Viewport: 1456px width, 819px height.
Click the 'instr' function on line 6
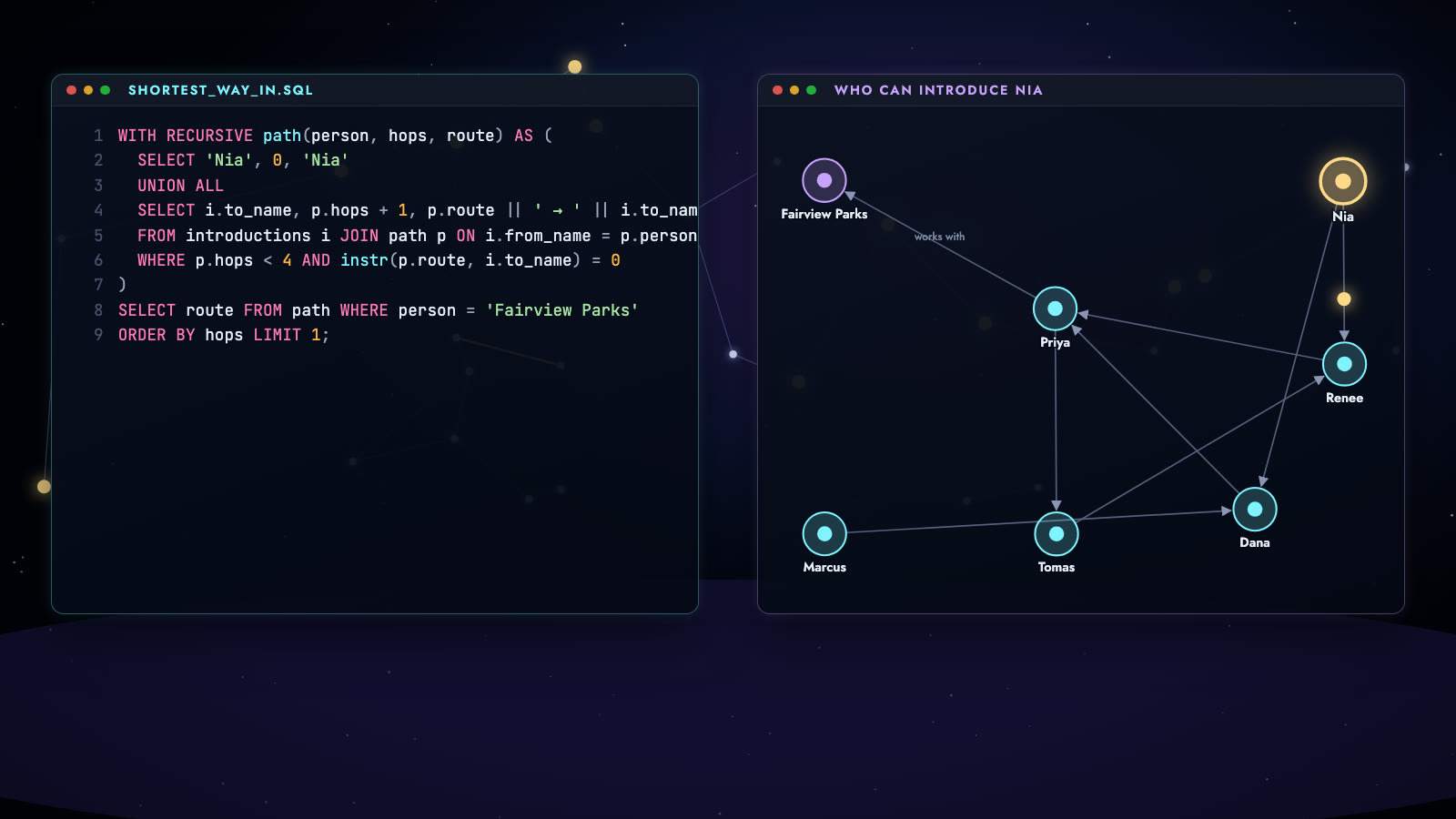364,260
